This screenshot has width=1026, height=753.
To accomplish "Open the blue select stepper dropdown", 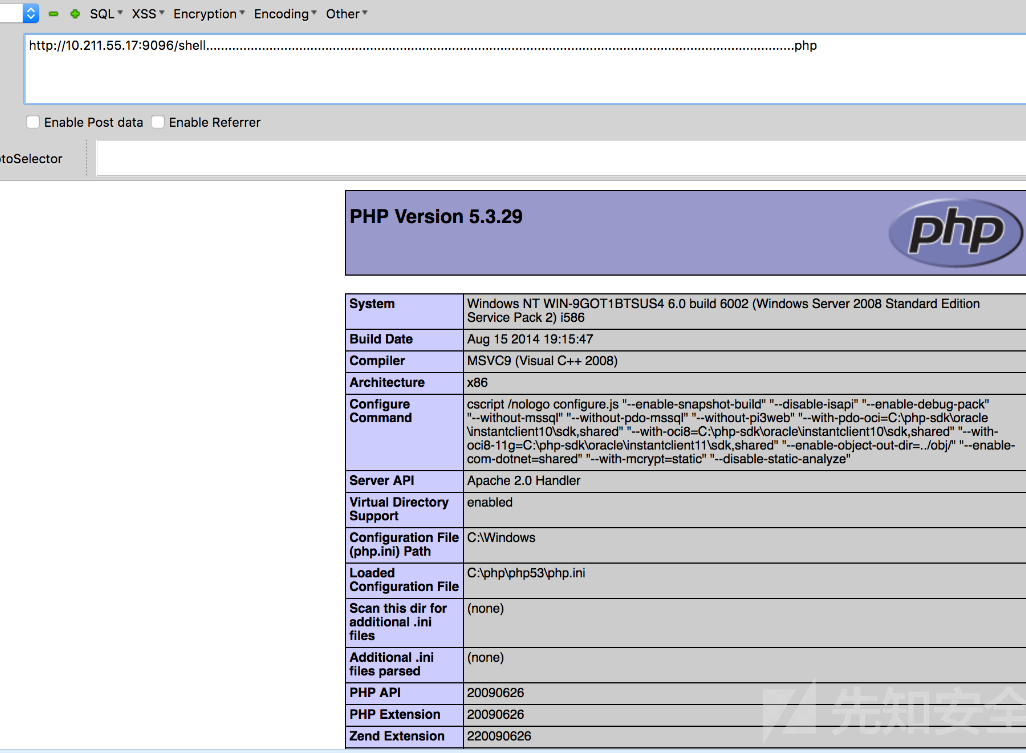I will point(31,13).
